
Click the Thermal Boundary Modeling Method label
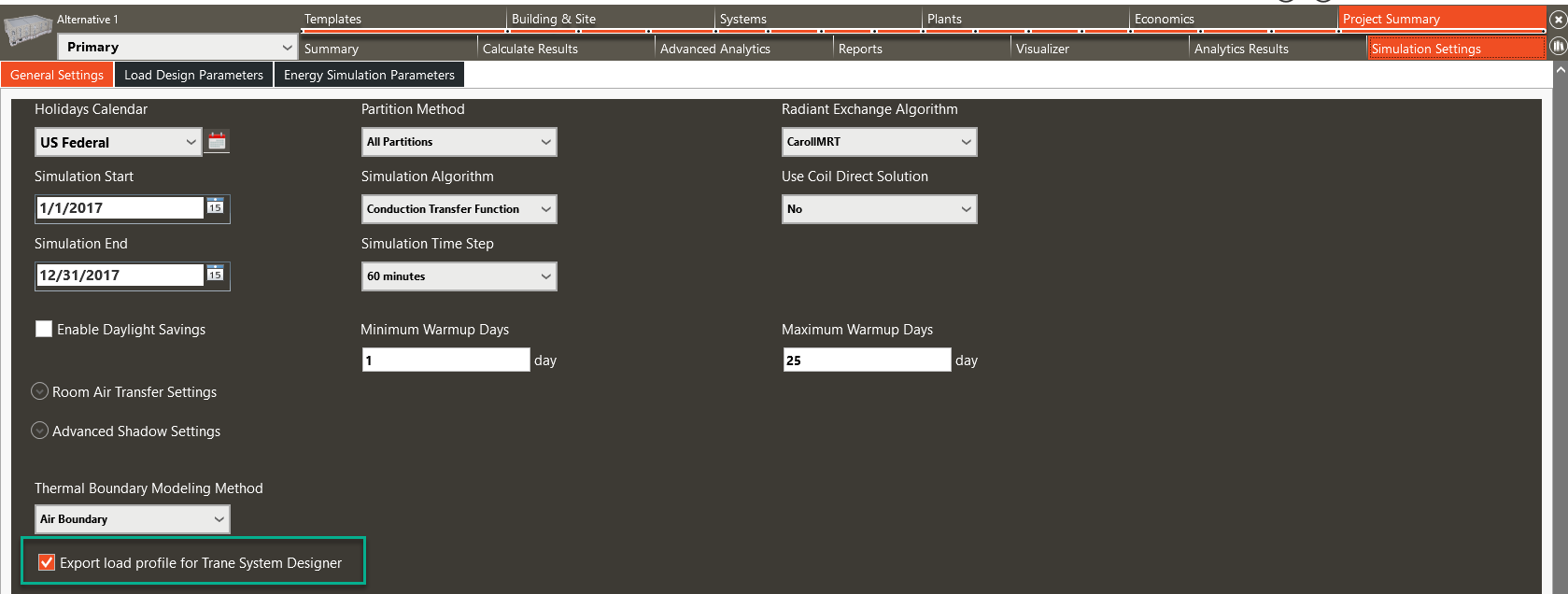point(148,488)
